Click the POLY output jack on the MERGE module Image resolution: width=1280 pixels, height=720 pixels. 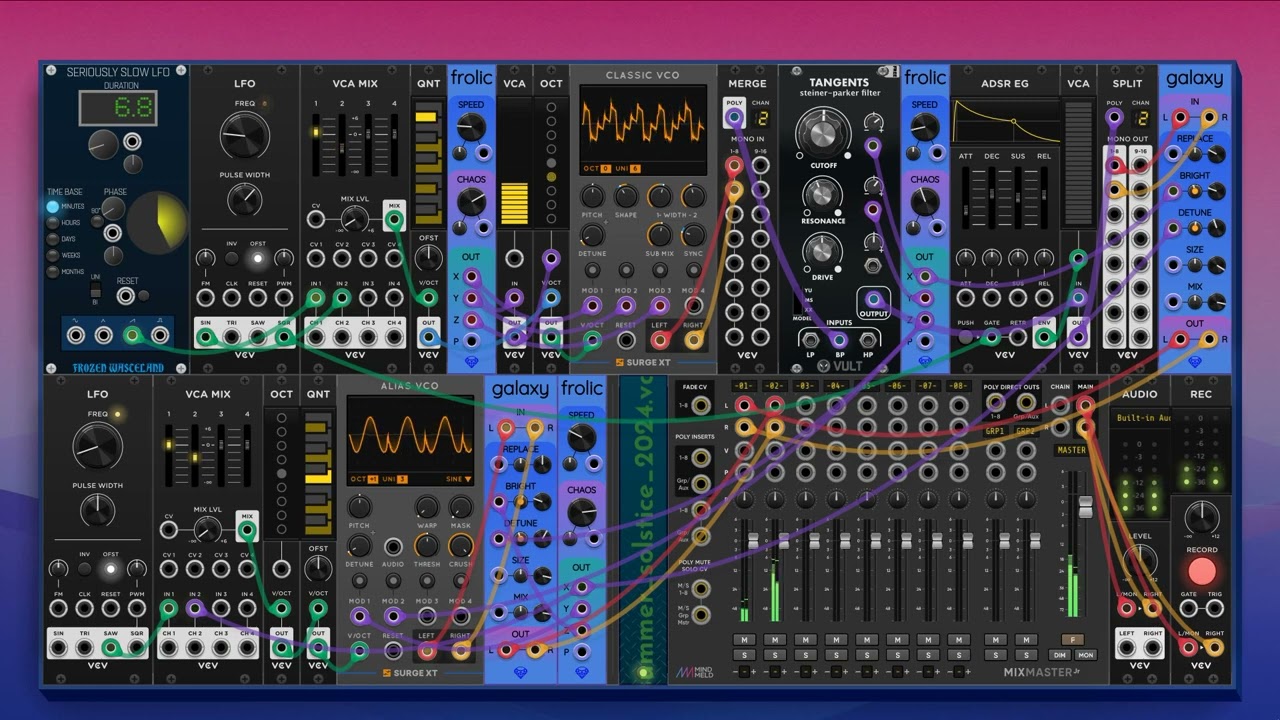[x=734, y=118]
